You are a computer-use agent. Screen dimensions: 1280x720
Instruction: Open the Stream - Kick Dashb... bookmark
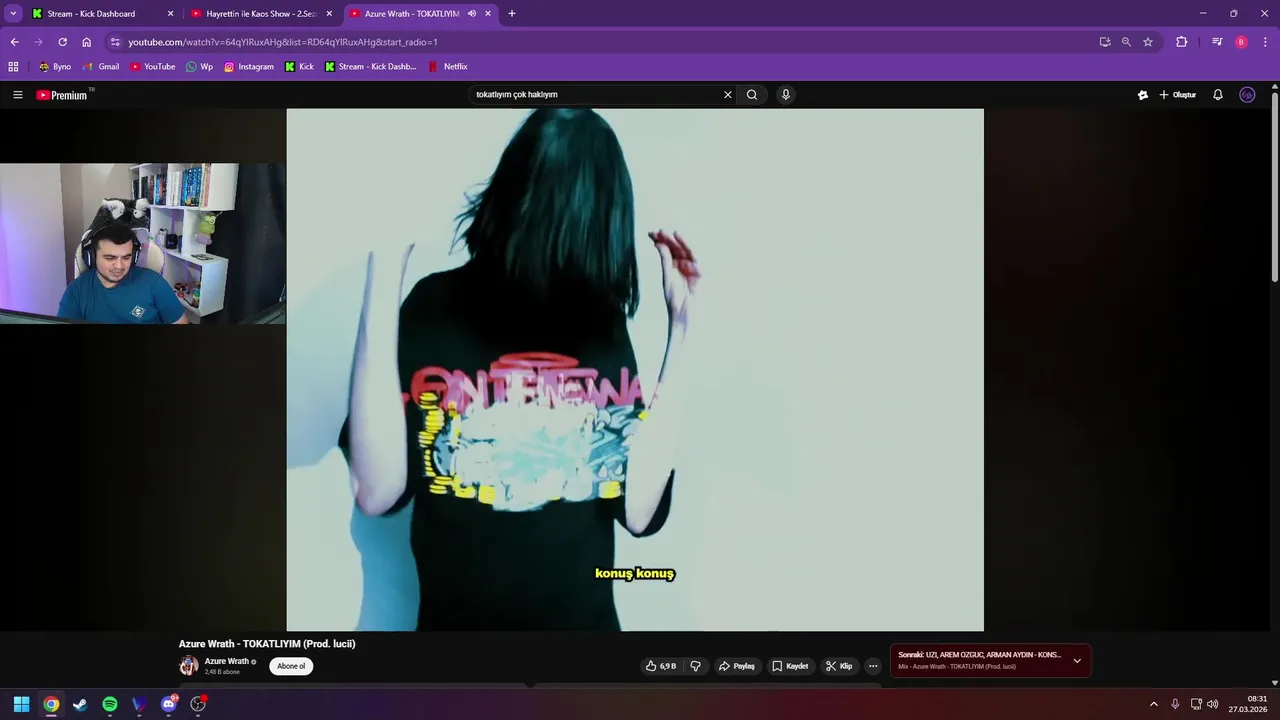370,67
